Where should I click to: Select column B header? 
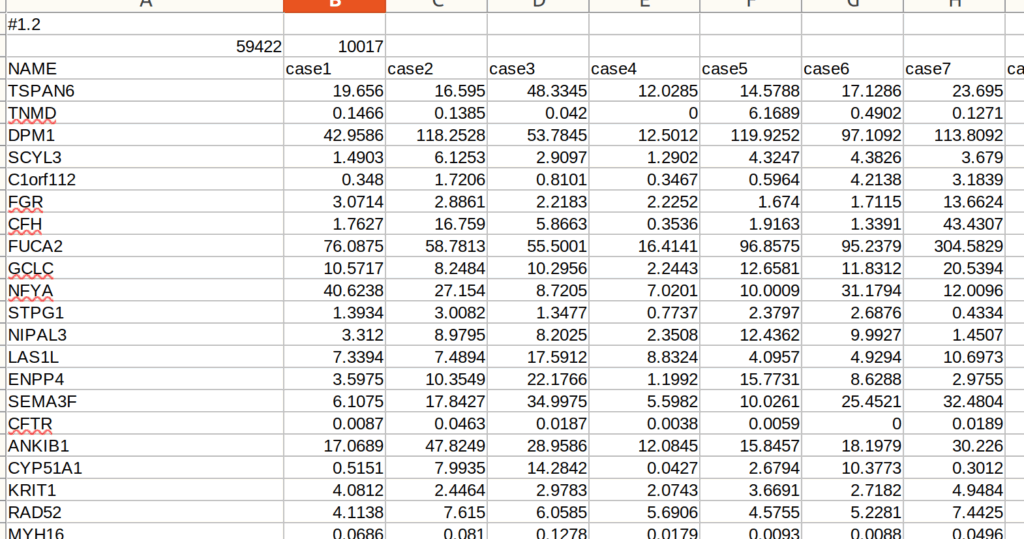[x=334, y=5]
